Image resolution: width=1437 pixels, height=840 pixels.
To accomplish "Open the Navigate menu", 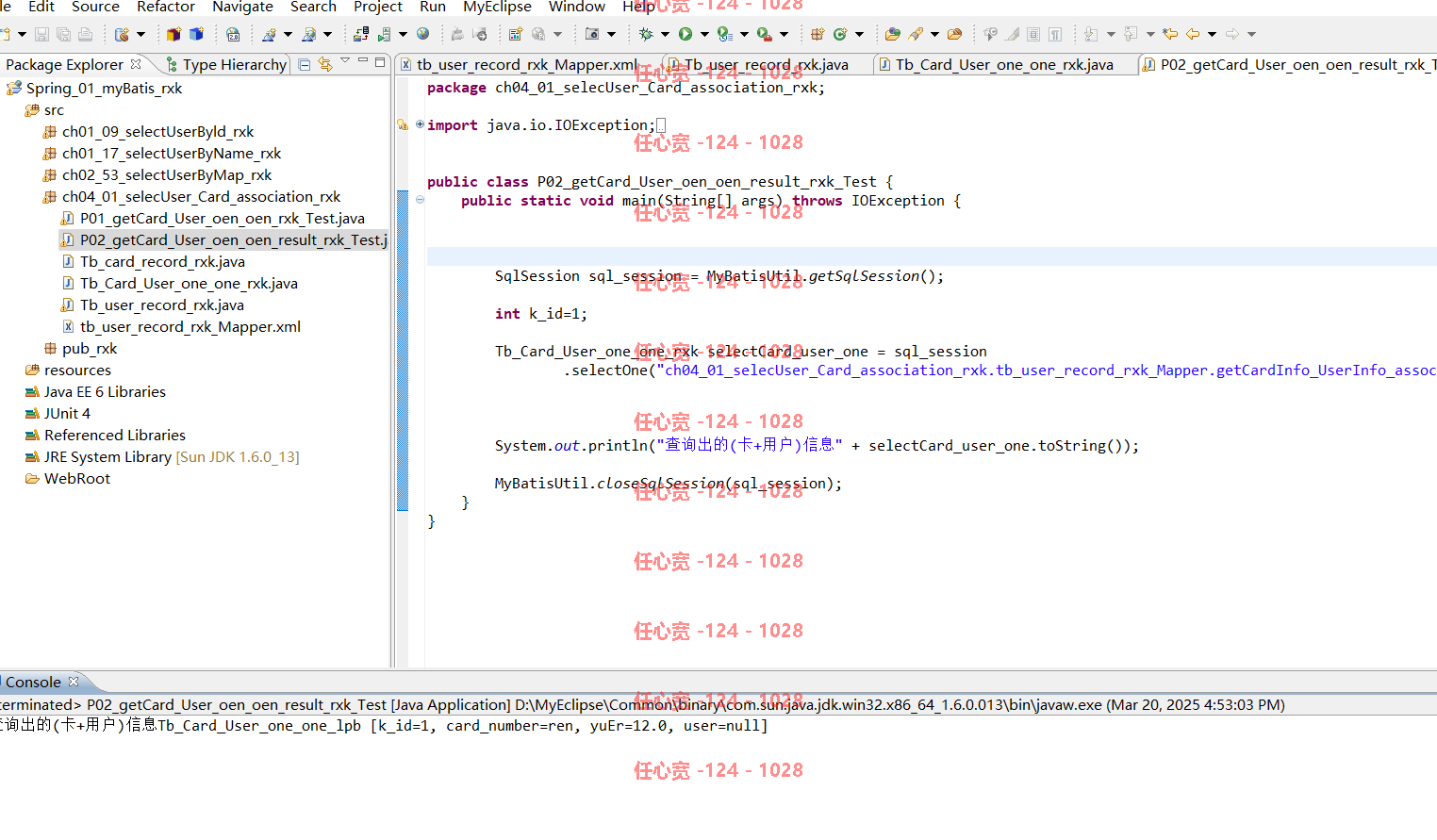I will coord(242,7).
